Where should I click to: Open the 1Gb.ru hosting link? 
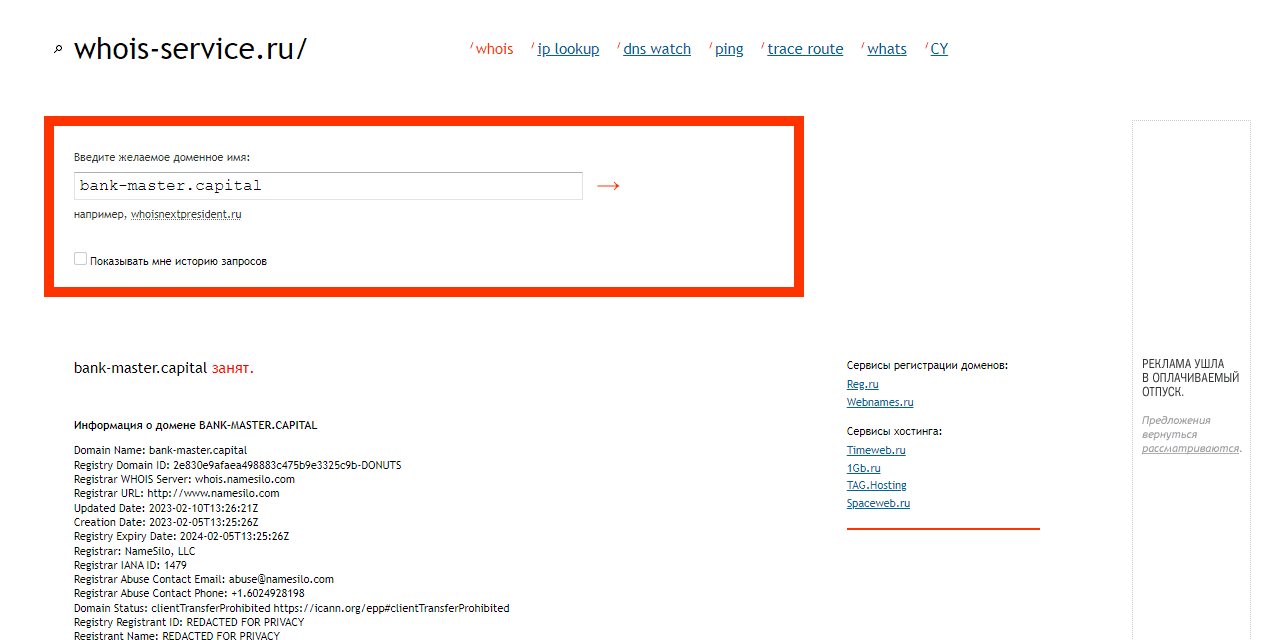863,468
